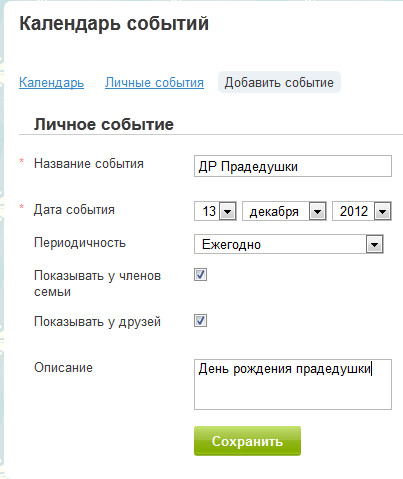Click the Периодичность label text
The width and height of the screenshot is (403, 479).
[x=80, y=243]
